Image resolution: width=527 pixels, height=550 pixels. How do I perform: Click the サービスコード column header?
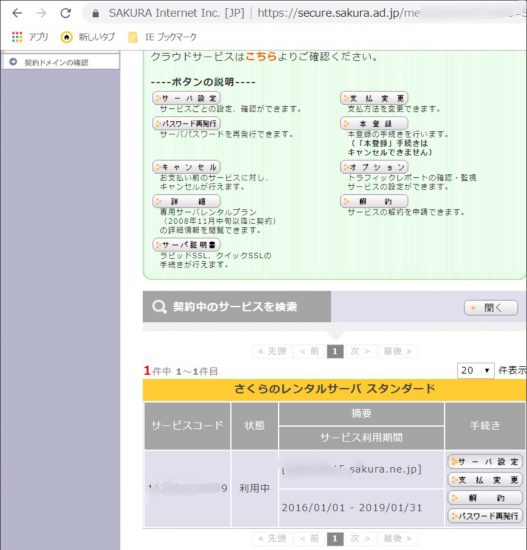[x=187, y=425]
